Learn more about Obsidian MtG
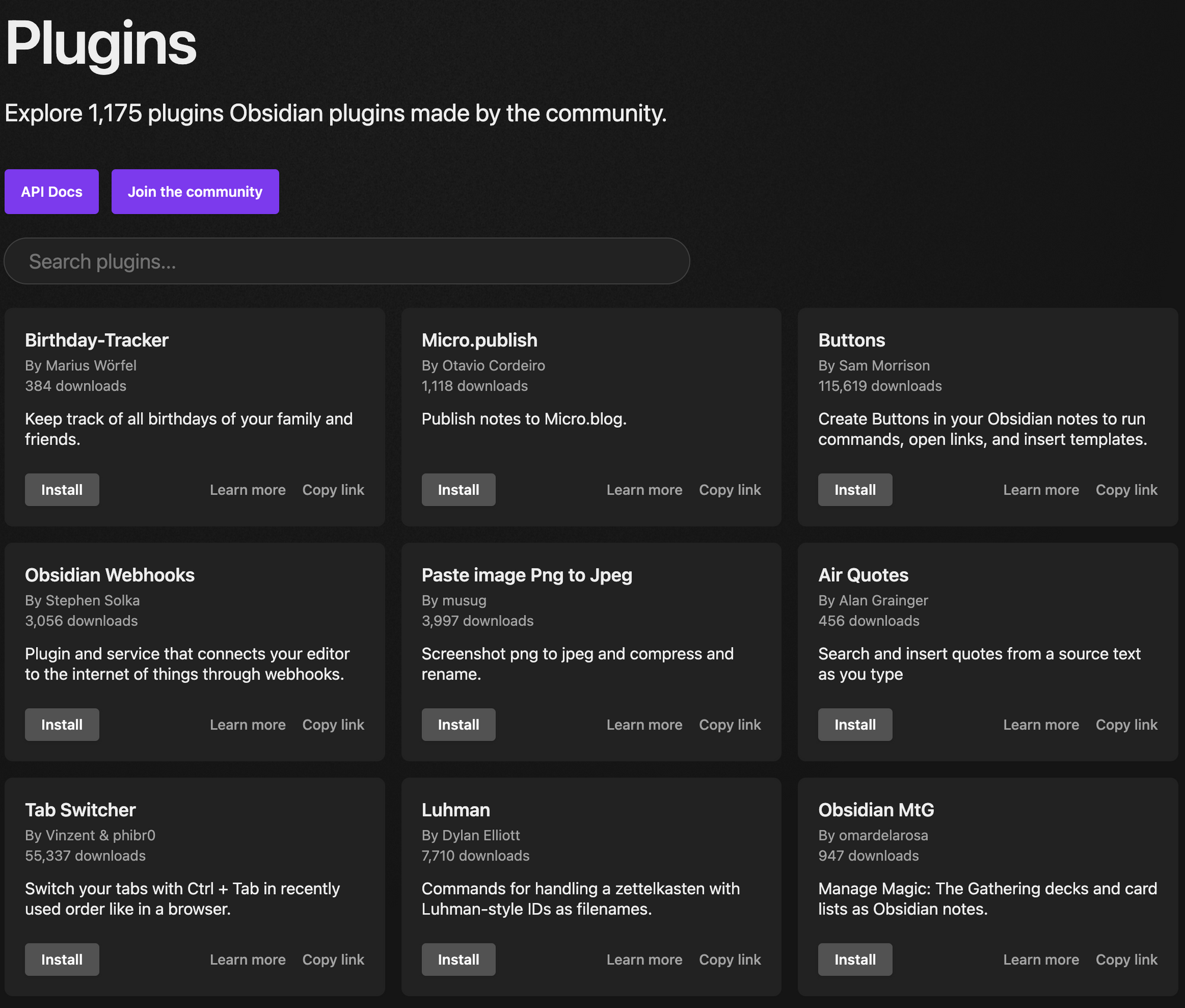Viewport: 1185px width, 1008px height. 1041,959
